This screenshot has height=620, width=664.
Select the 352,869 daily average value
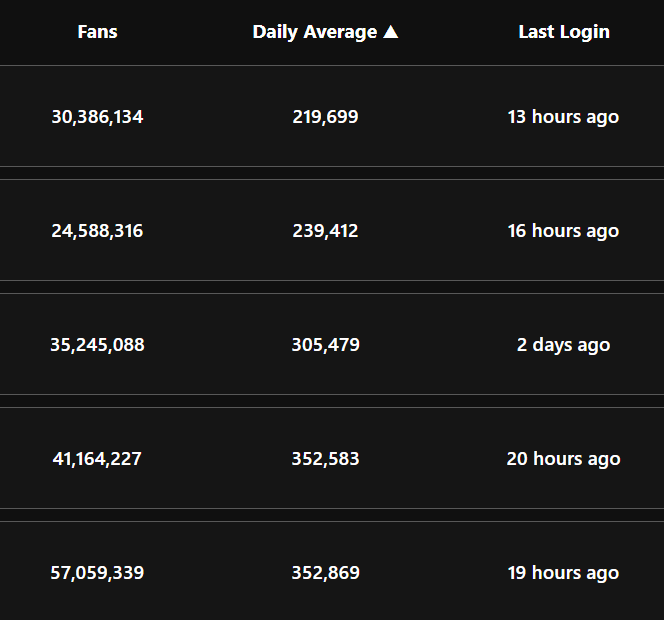pyautogui.click(x=325, y=573)
